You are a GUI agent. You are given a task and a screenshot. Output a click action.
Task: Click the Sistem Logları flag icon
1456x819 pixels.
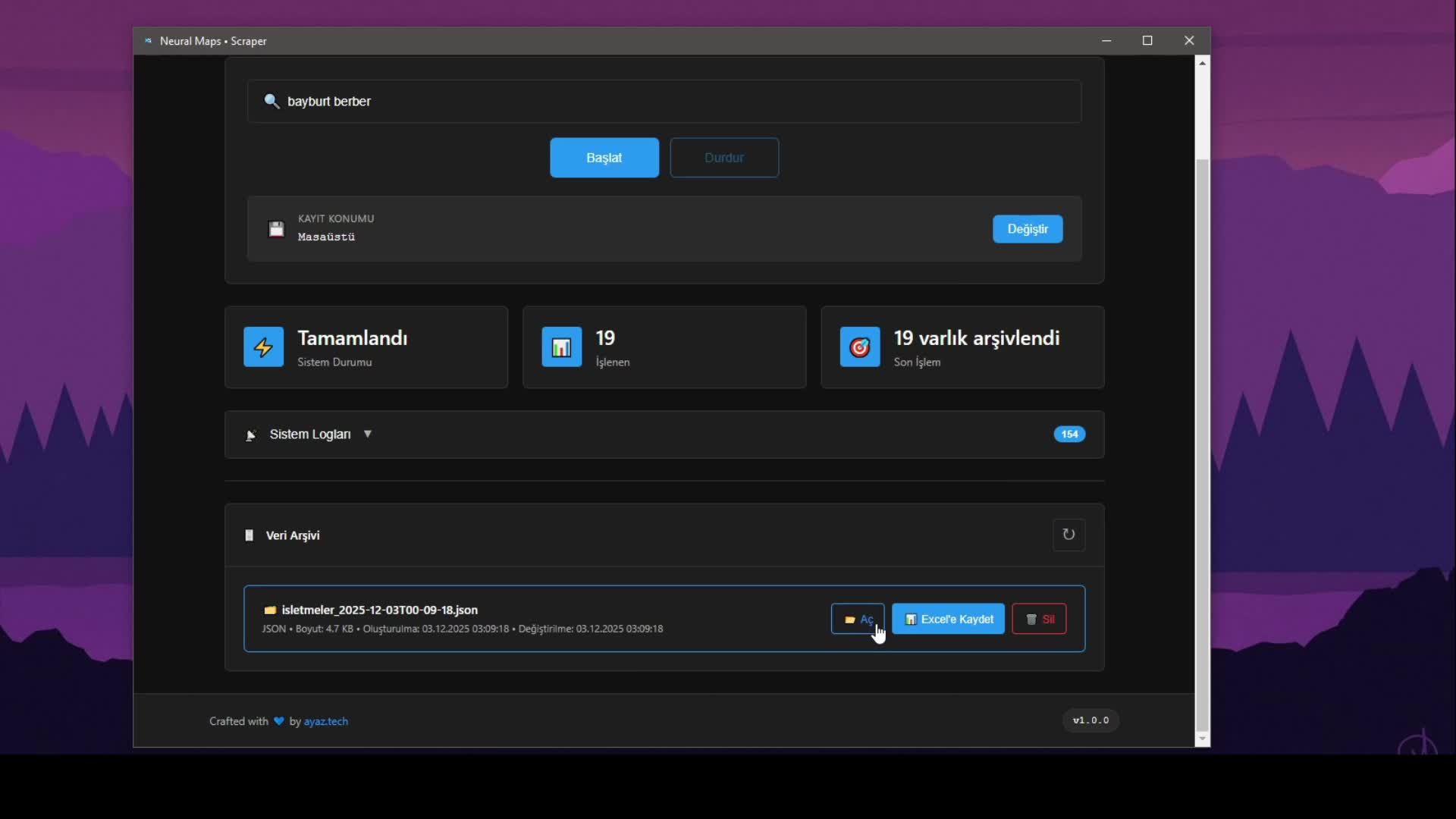click(x=251, y=435)
